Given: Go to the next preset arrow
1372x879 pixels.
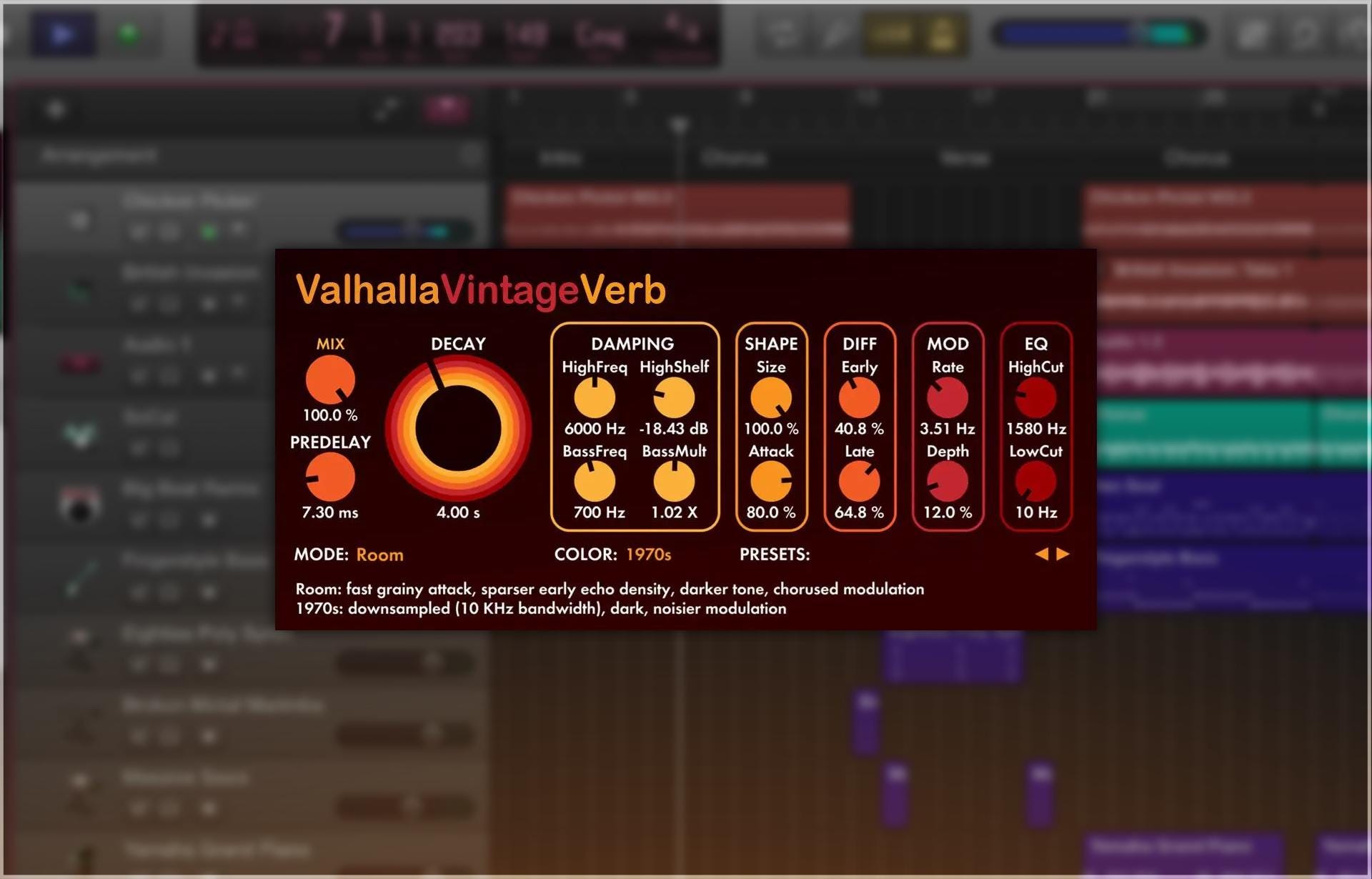Looking at the screenshot, I should 1063,554.
